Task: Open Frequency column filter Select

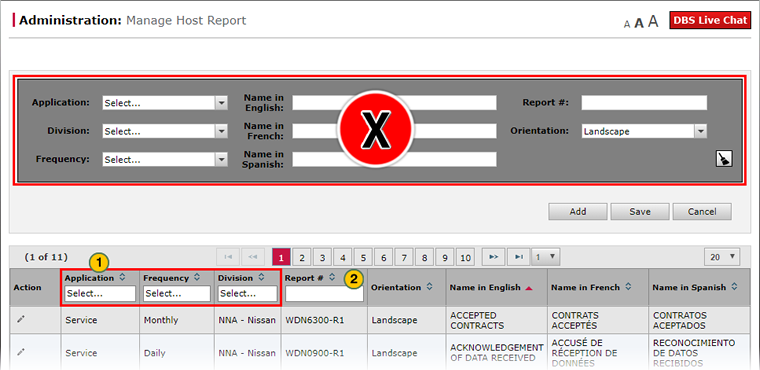Action: click(177, 293)
